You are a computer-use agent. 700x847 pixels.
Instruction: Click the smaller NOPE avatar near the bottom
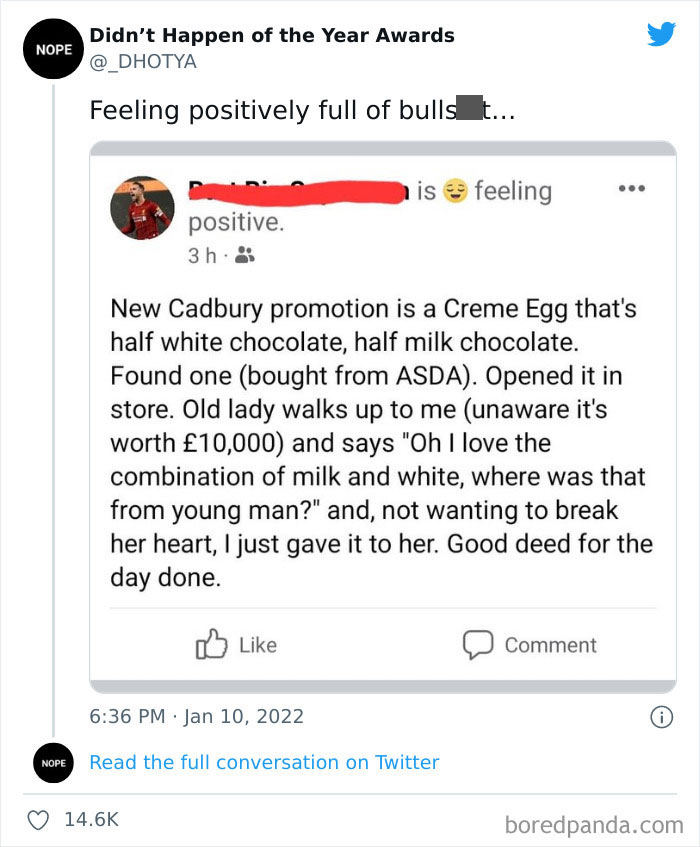pos(53,763)
